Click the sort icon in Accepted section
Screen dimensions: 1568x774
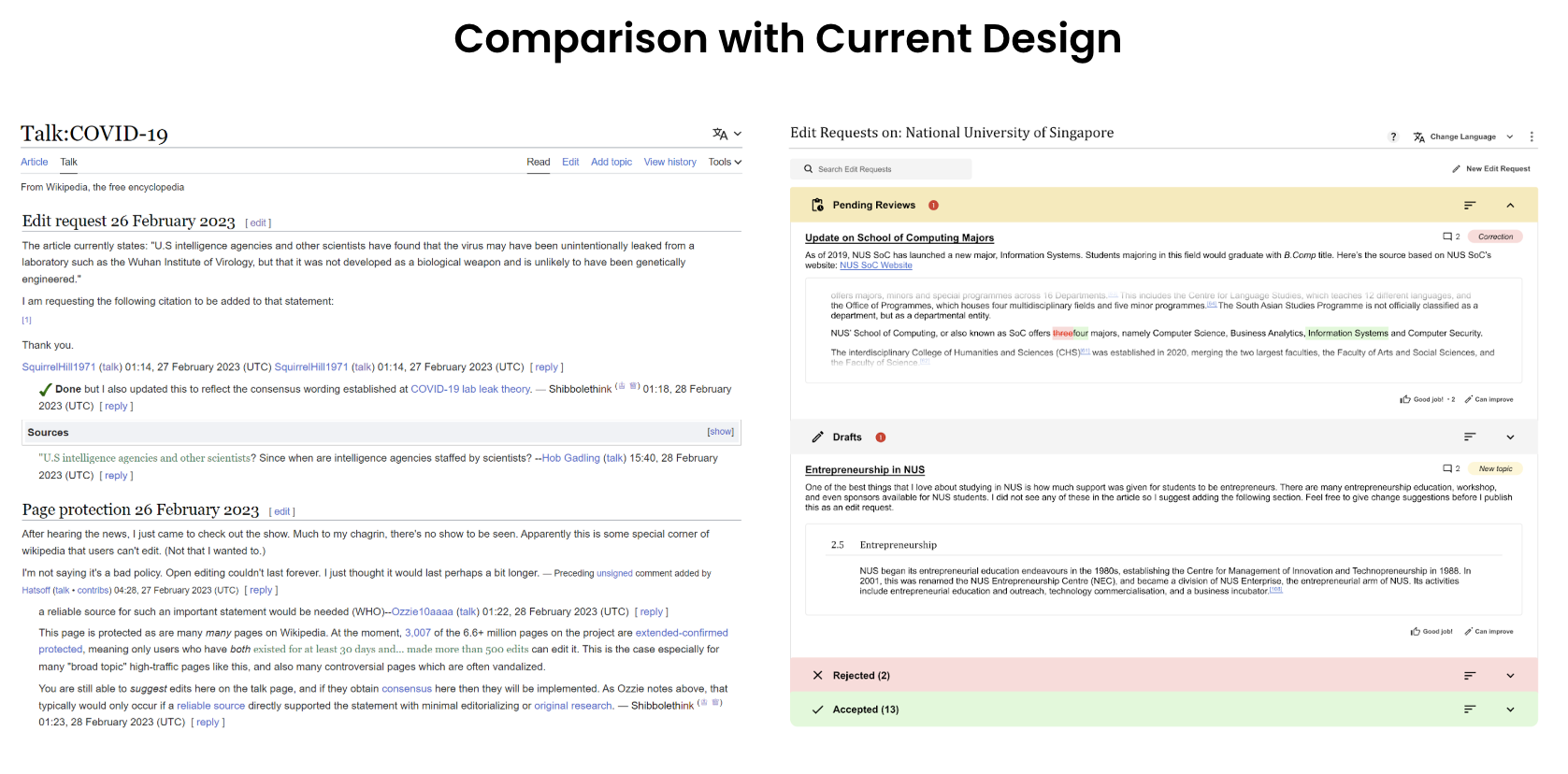1470,709
